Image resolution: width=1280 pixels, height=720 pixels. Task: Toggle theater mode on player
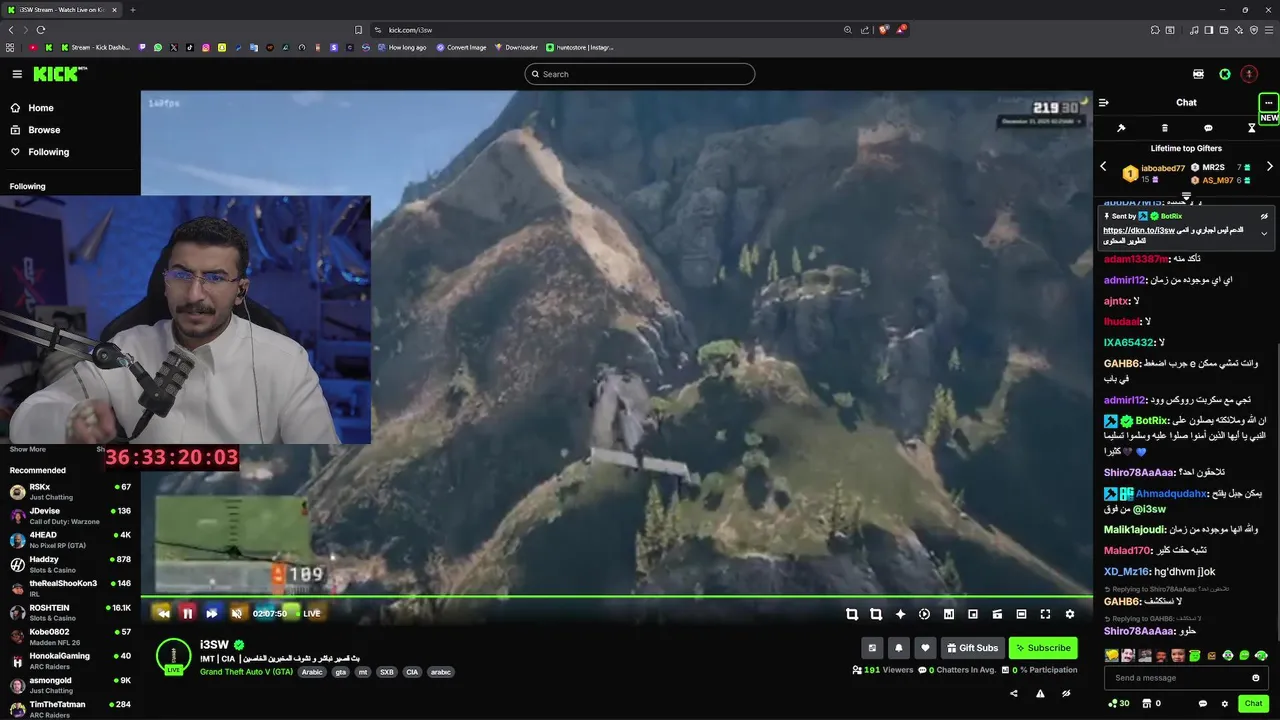(x=1021, y=614)
